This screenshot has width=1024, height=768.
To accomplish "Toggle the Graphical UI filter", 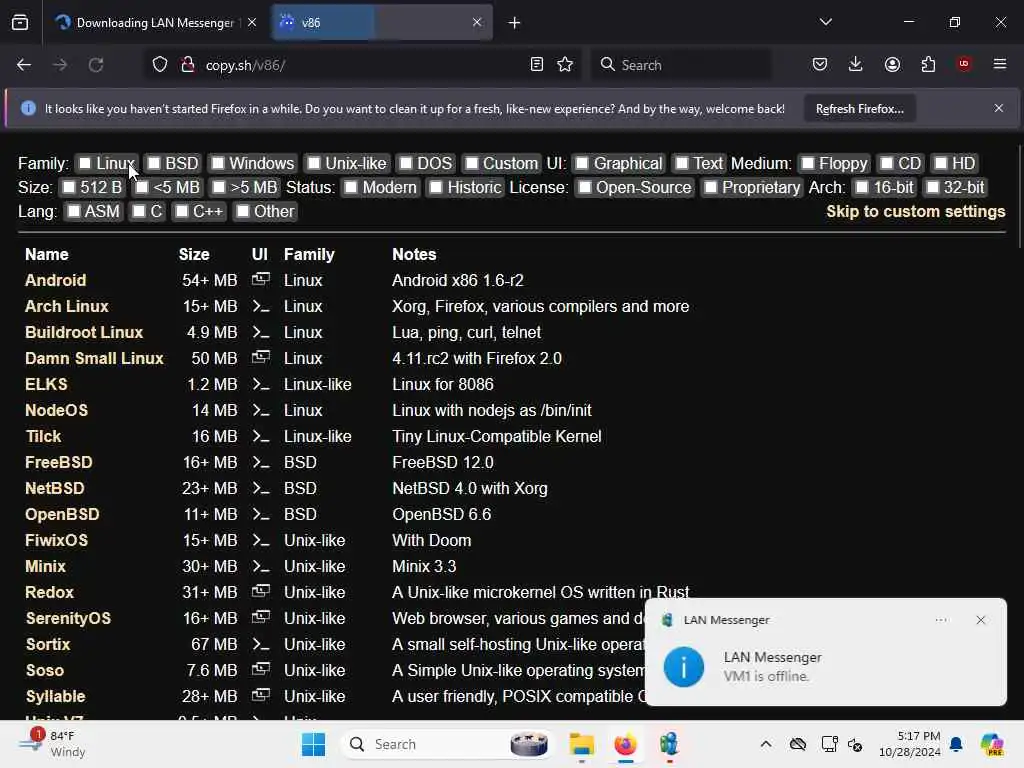I will (x=582, y=163).
